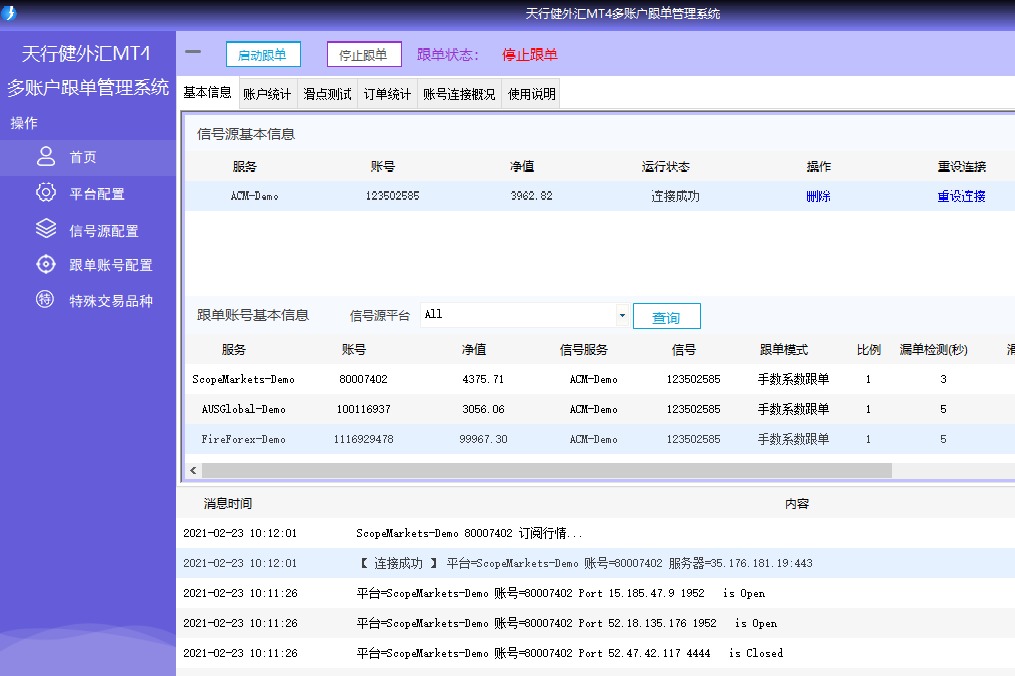Click the 查询 query button
1015x676 pixels.
pyautogui.click(x=666, y=317)
